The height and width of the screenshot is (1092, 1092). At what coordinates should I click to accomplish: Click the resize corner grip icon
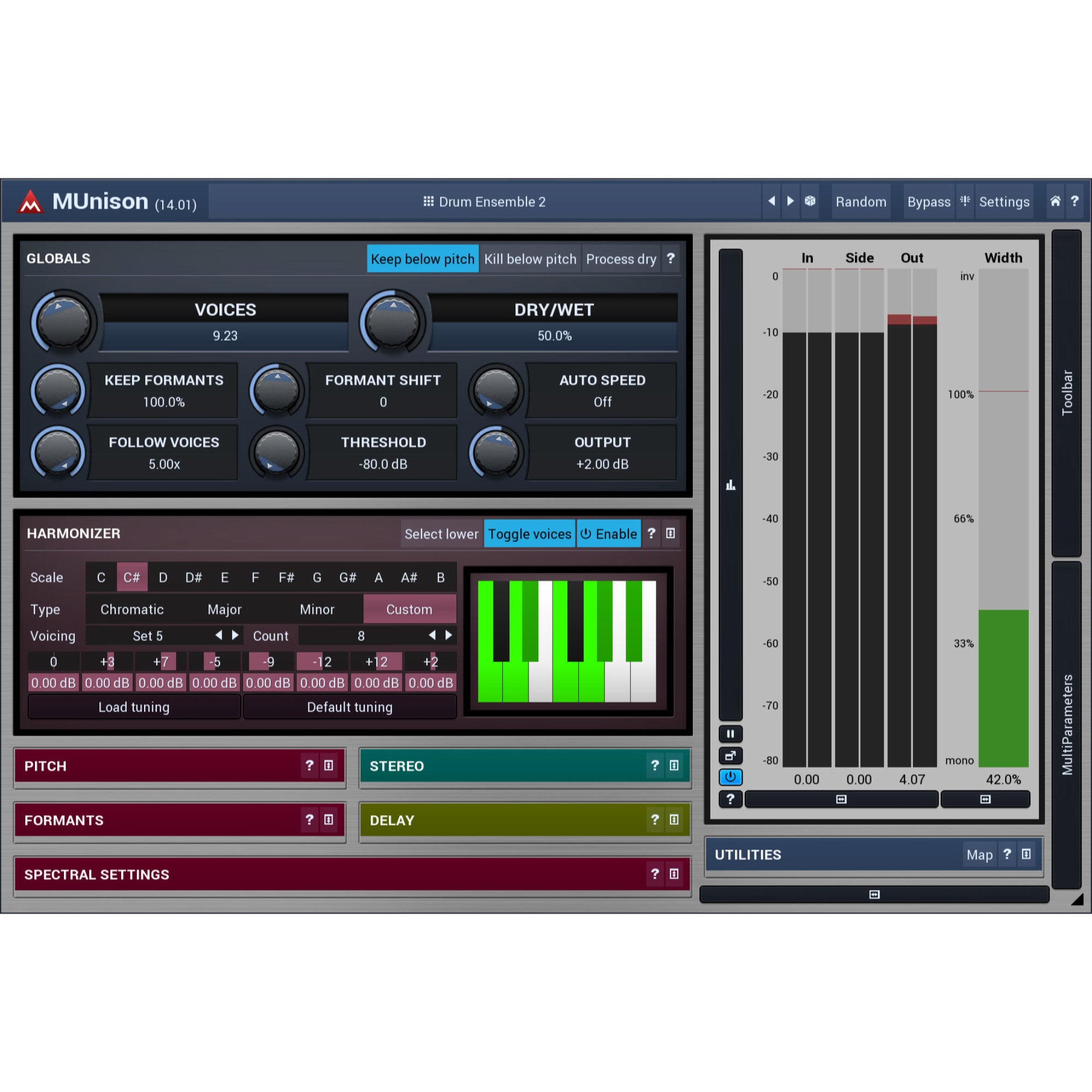point(1077,899)
